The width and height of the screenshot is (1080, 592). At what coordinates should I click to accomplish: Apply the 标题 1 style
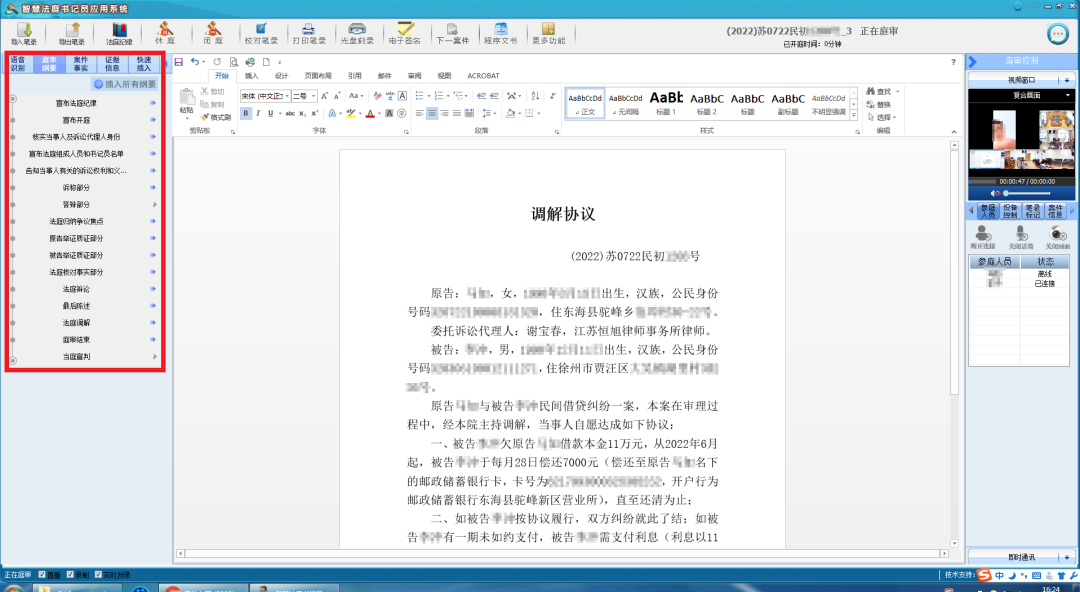coord(666,103)
